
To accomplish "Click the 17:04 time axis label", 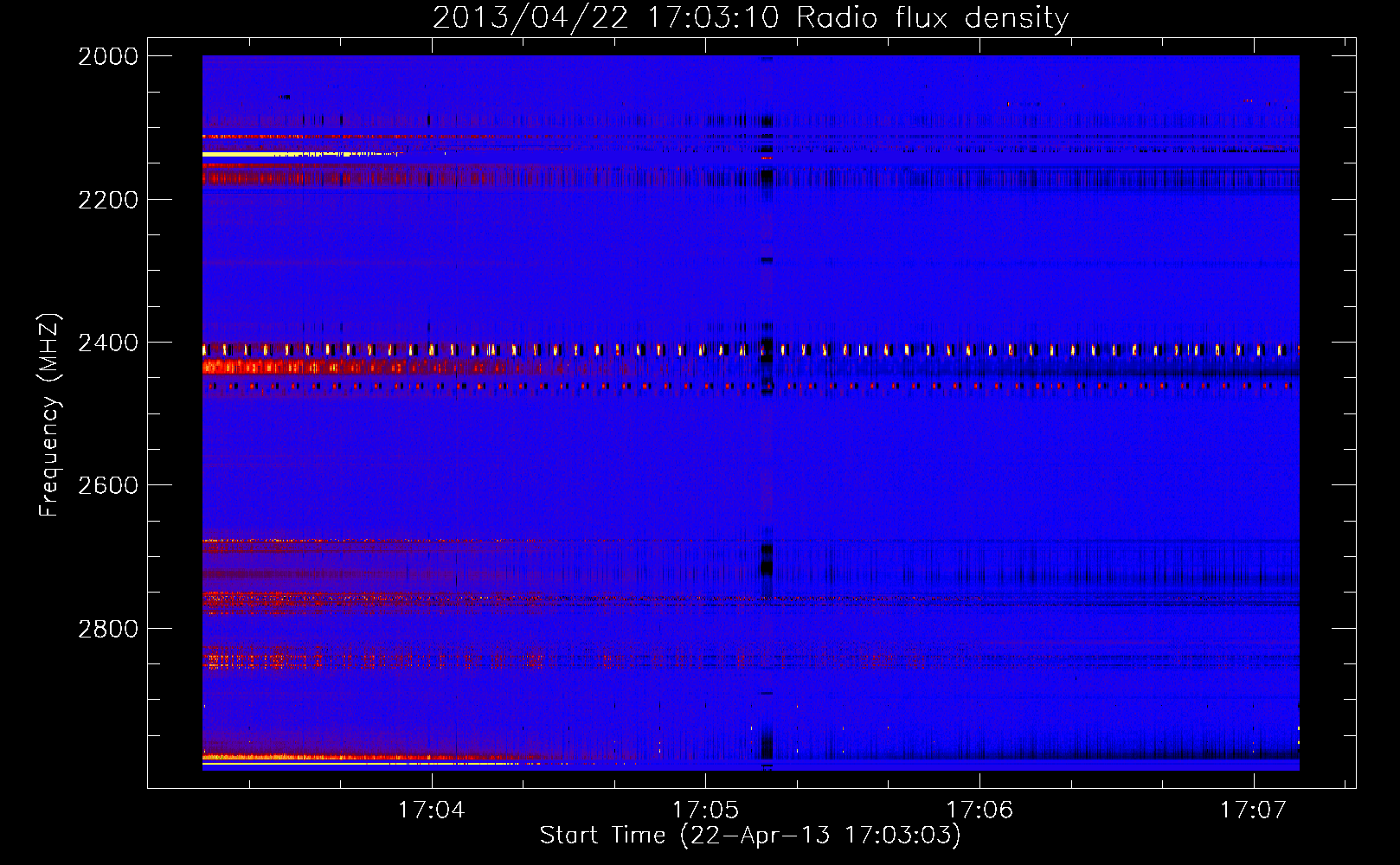I will click(431, 810).
